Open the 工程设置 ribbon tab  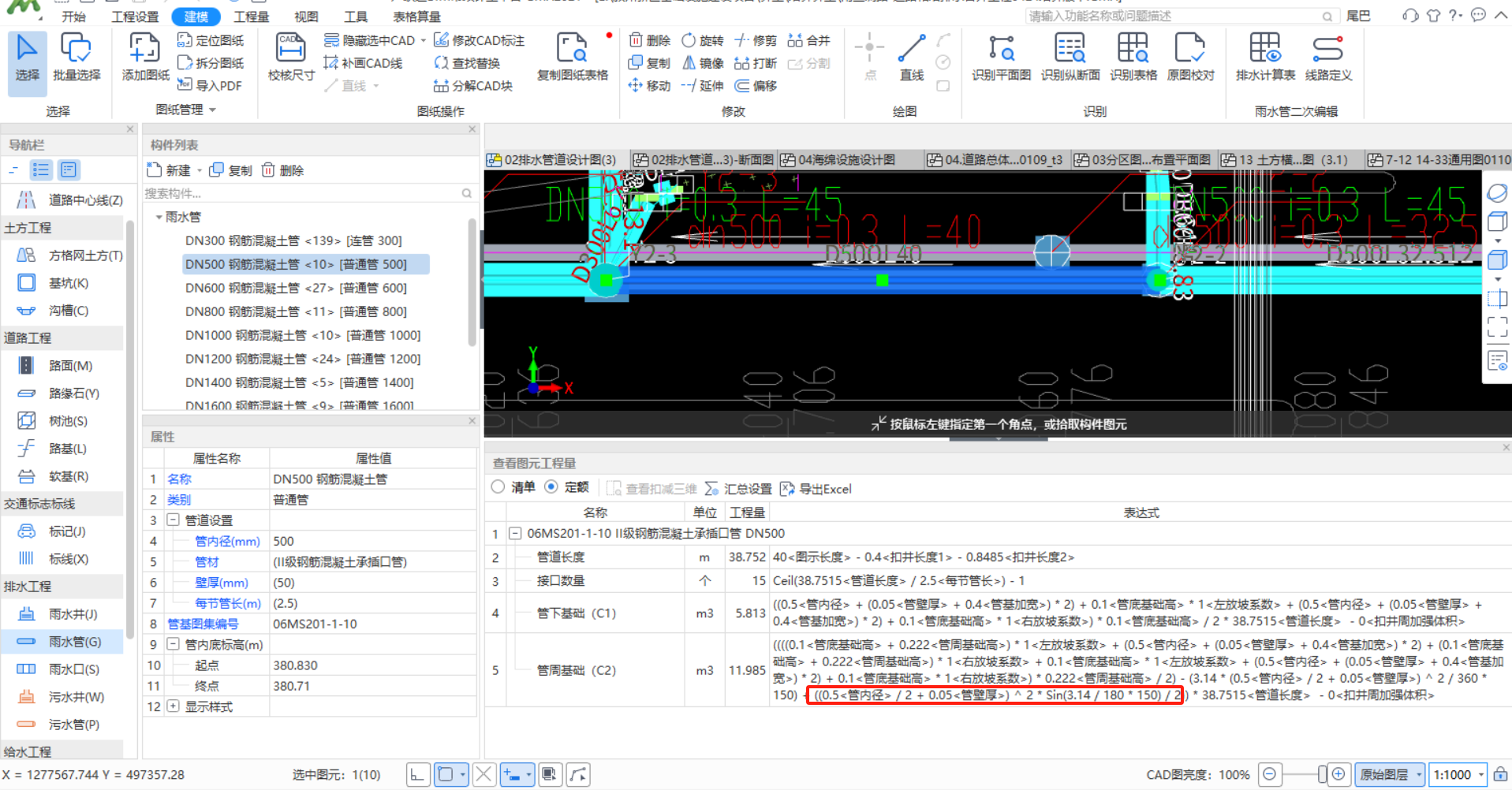click(135, 17)
